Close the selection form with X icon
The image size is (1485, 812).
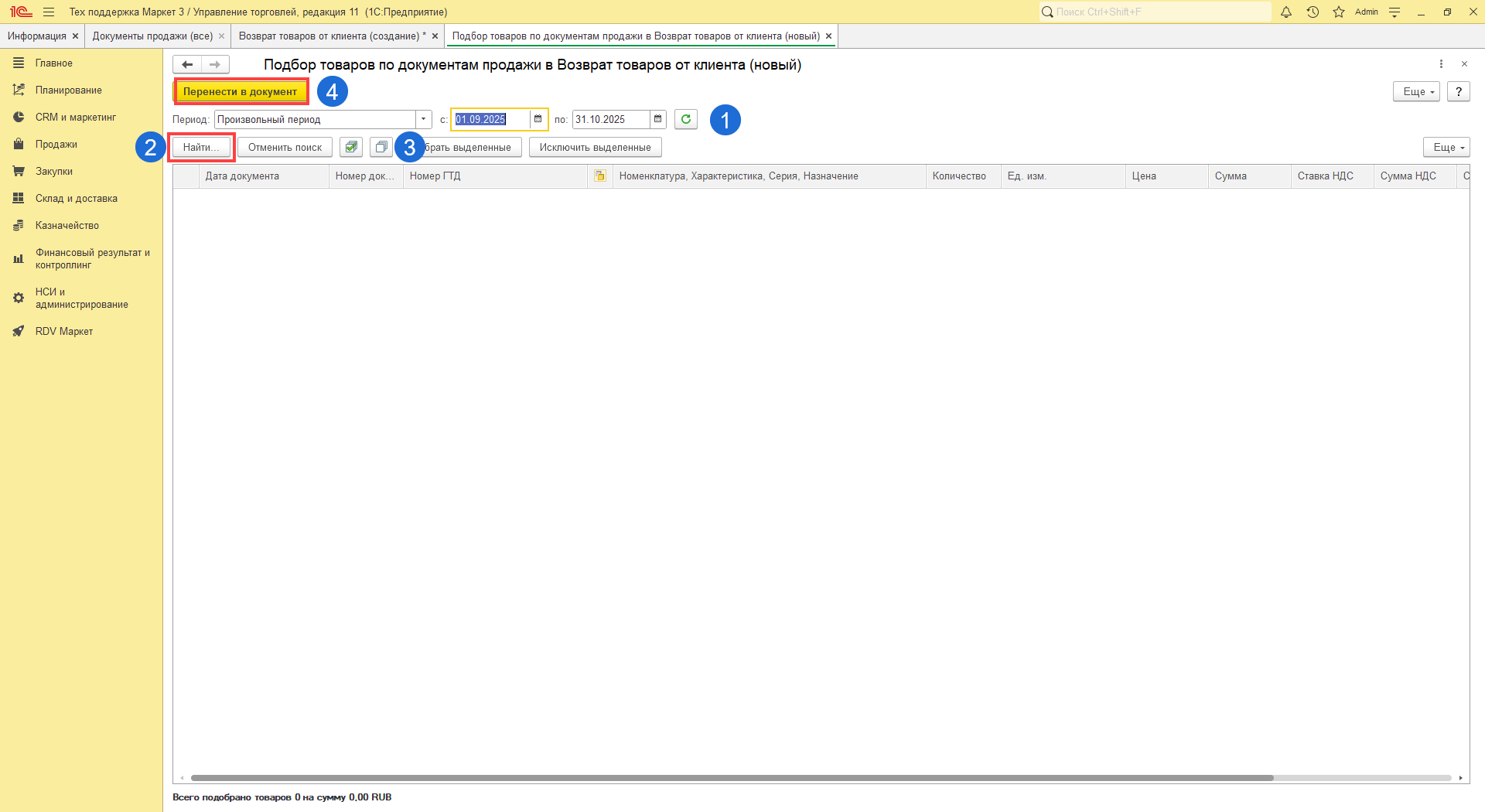click(x=1464, y=64)
